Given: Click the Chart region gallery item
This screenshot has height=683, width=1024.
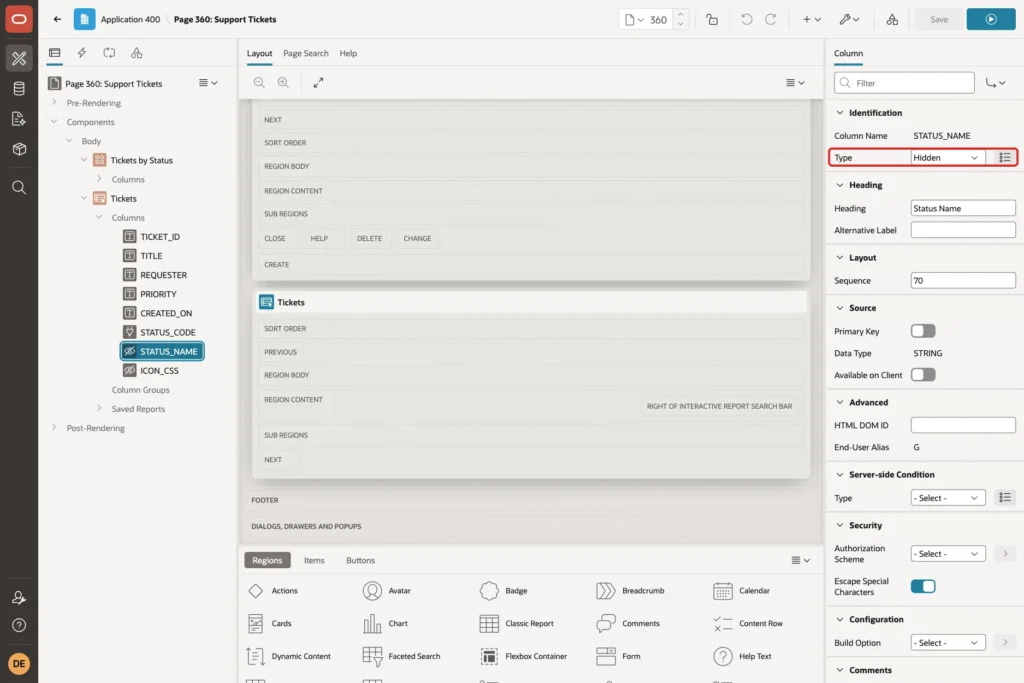Looking at the screenshot, I should click(385, 624).
